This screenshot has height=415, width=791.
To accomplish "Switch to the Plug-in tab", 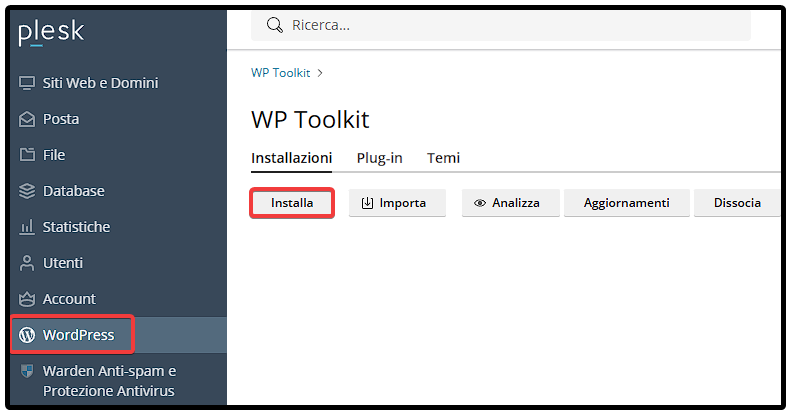I will [x=379, y=158].
